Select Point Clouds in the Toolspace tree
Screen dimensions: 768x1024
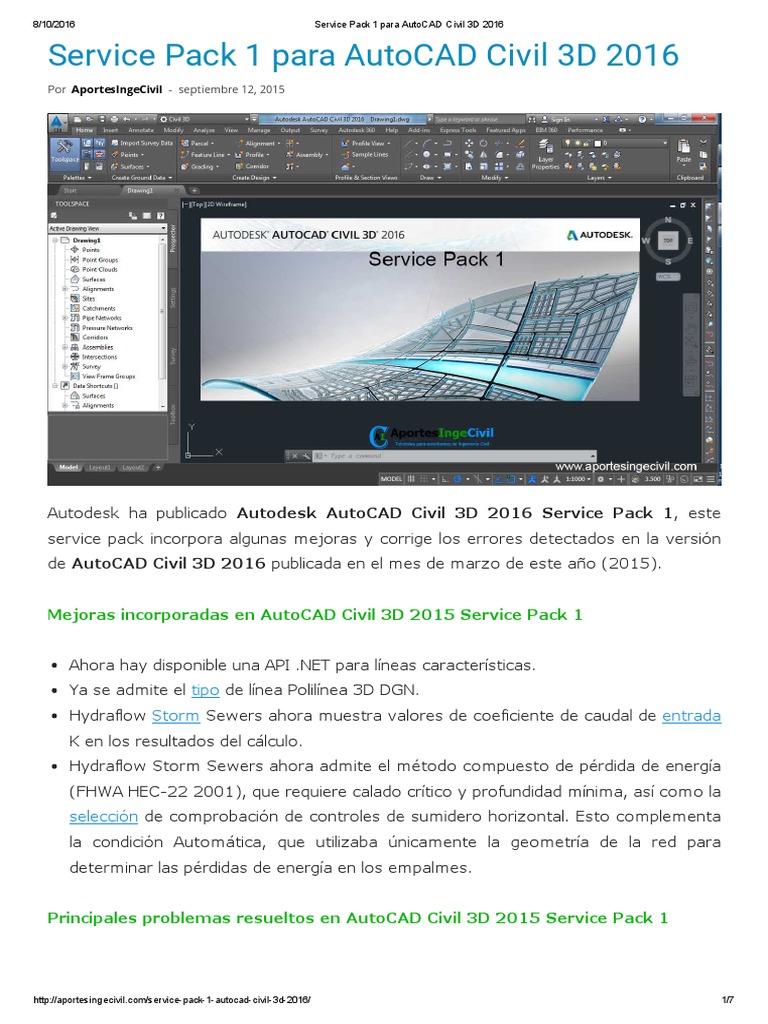pyautogui.click(x=100, y=269)
